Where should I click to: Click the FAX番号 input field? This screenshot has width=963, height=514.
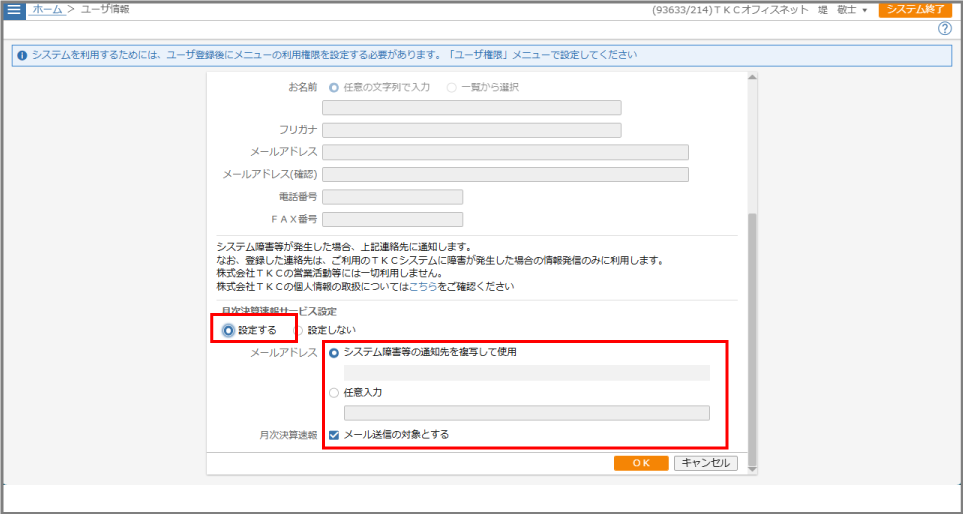point(392,219)
